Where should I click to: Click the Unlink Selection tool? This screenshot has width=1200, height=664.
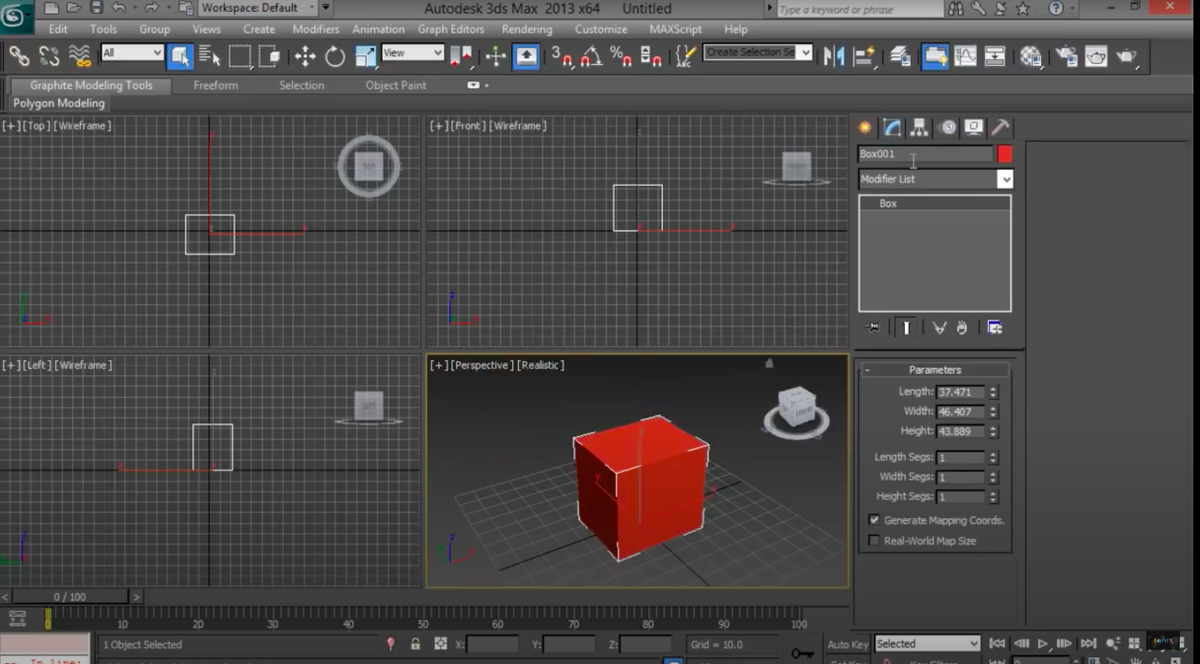49,56
